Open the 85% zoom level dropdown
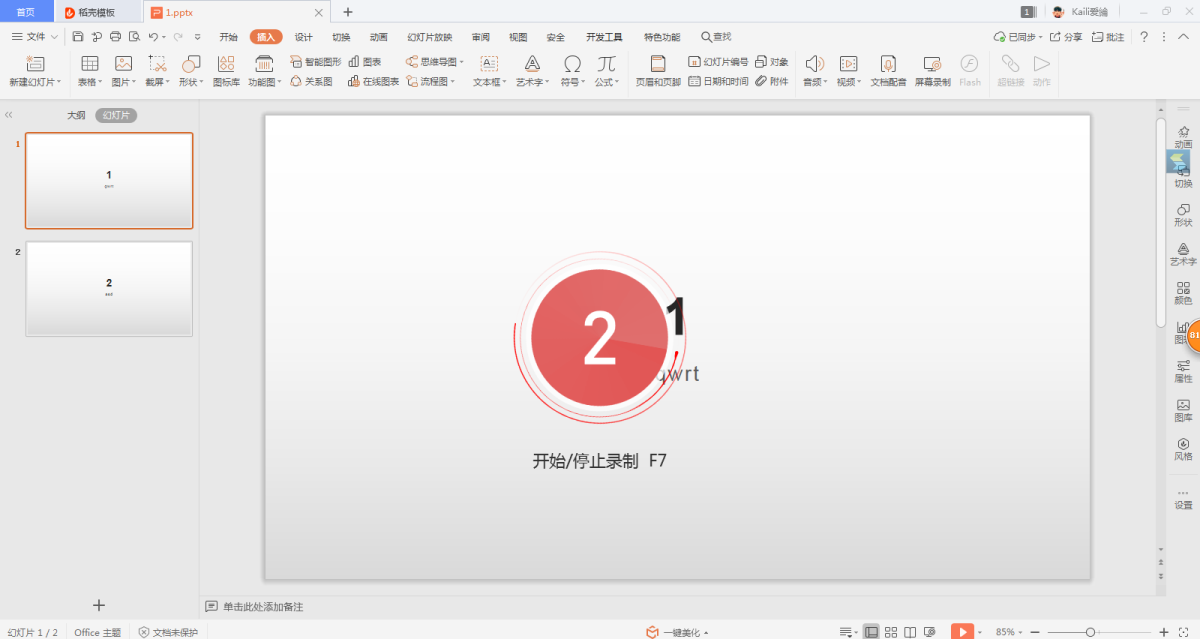 (1009, 632)
